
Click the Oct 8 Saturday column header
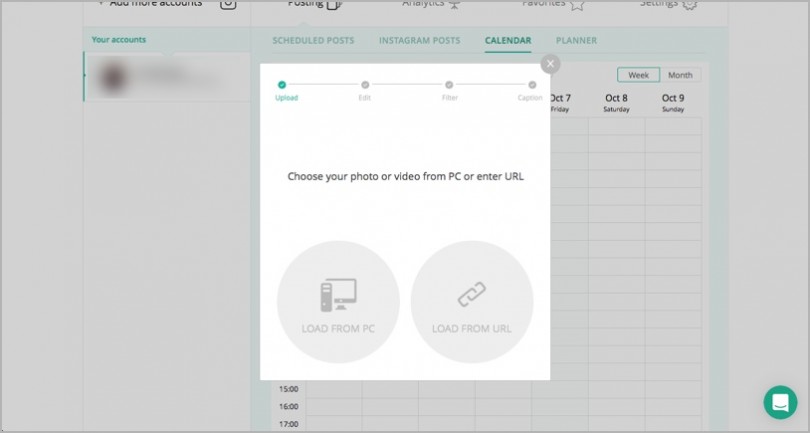[617, 103]
